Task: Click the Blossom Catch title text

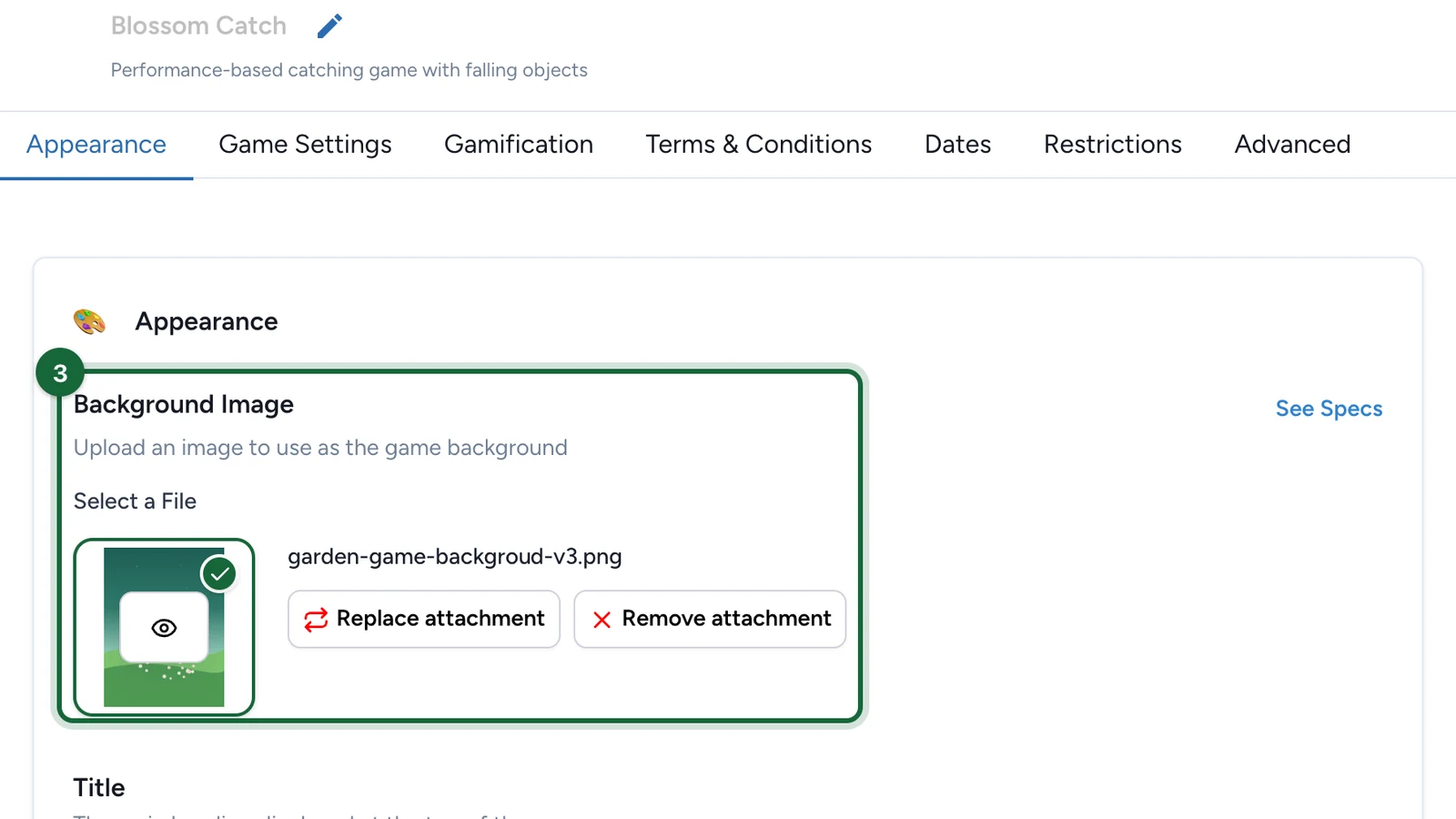Action: (x=198, y=25)
